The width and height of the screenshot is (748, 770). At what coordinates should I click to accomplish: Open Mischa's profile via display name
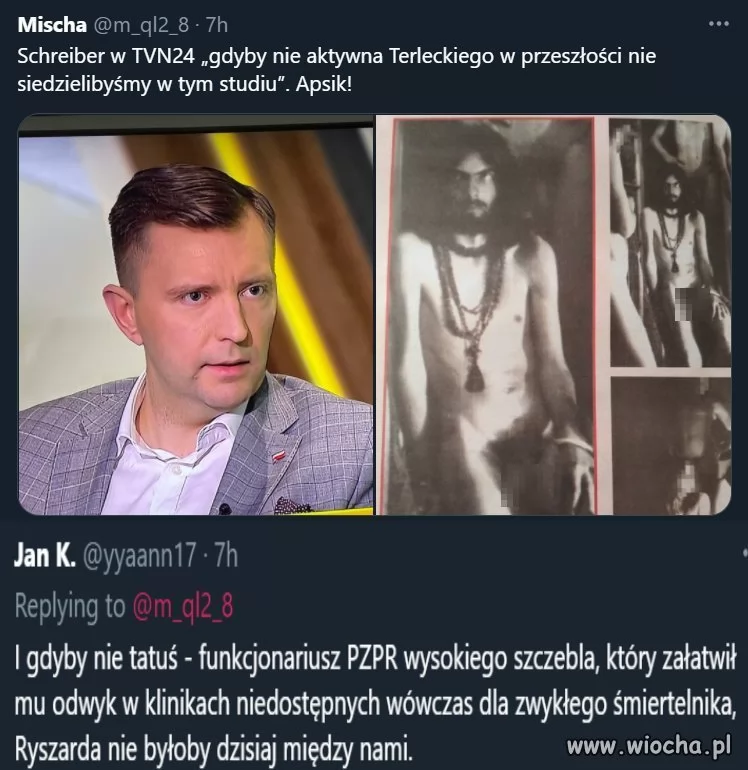pos(52,25)
